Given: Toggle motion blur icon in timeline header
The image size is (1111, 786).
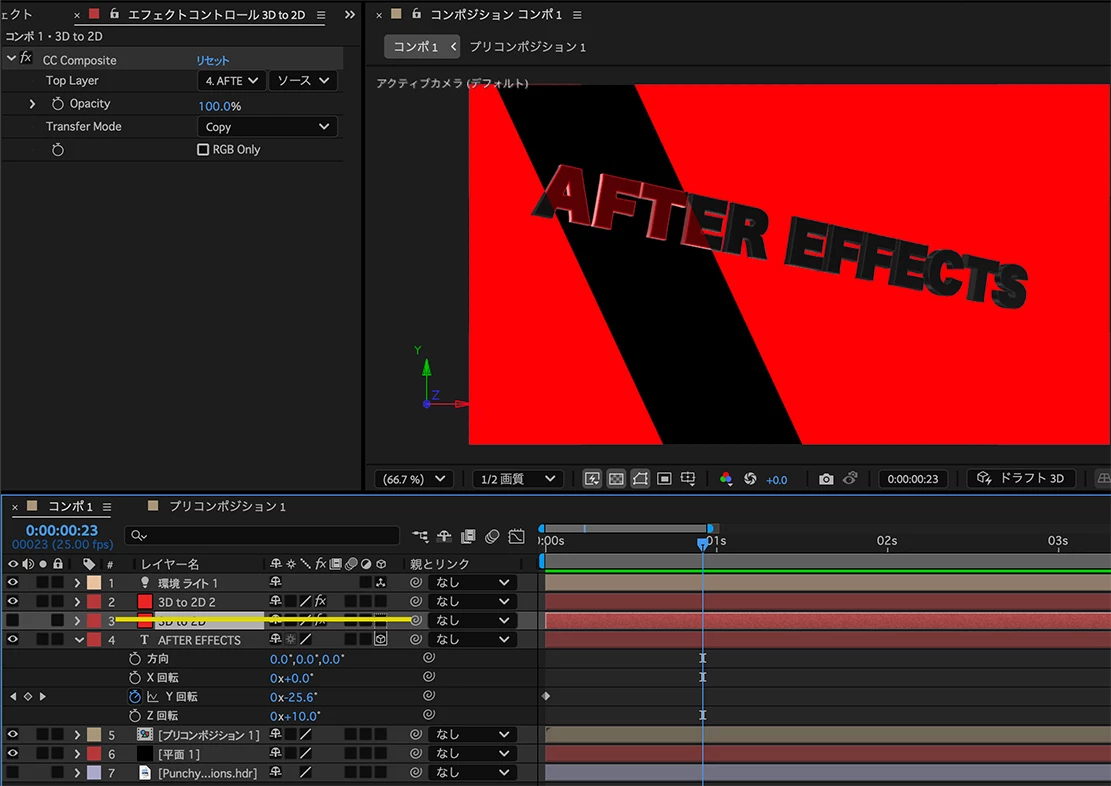Looking at the screenshot, I should pos(492,537).
